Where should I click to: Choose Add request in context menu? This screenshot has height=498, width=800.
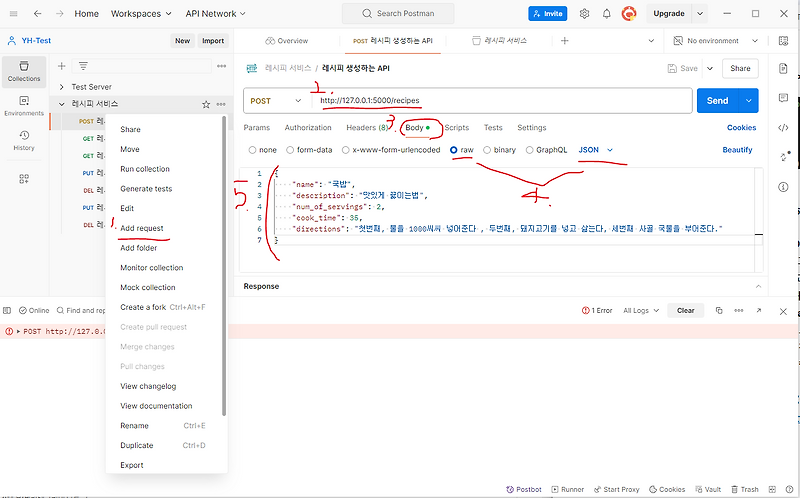[142, 228]
